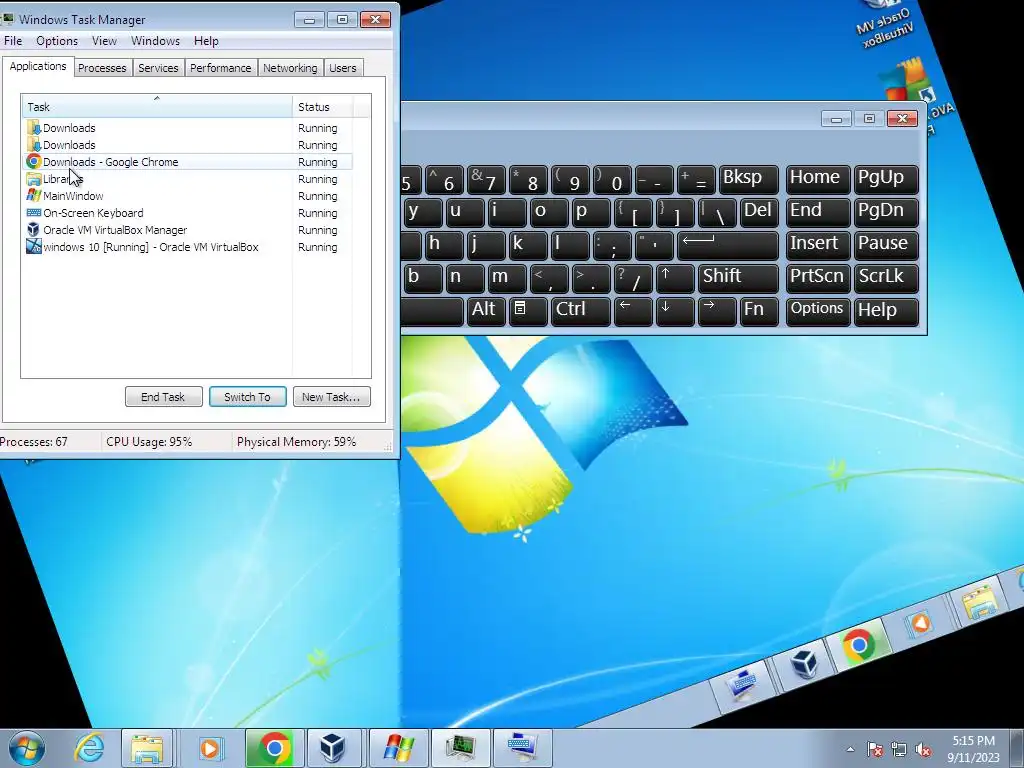Open the Task Manager taskbar button

(460, 748)
